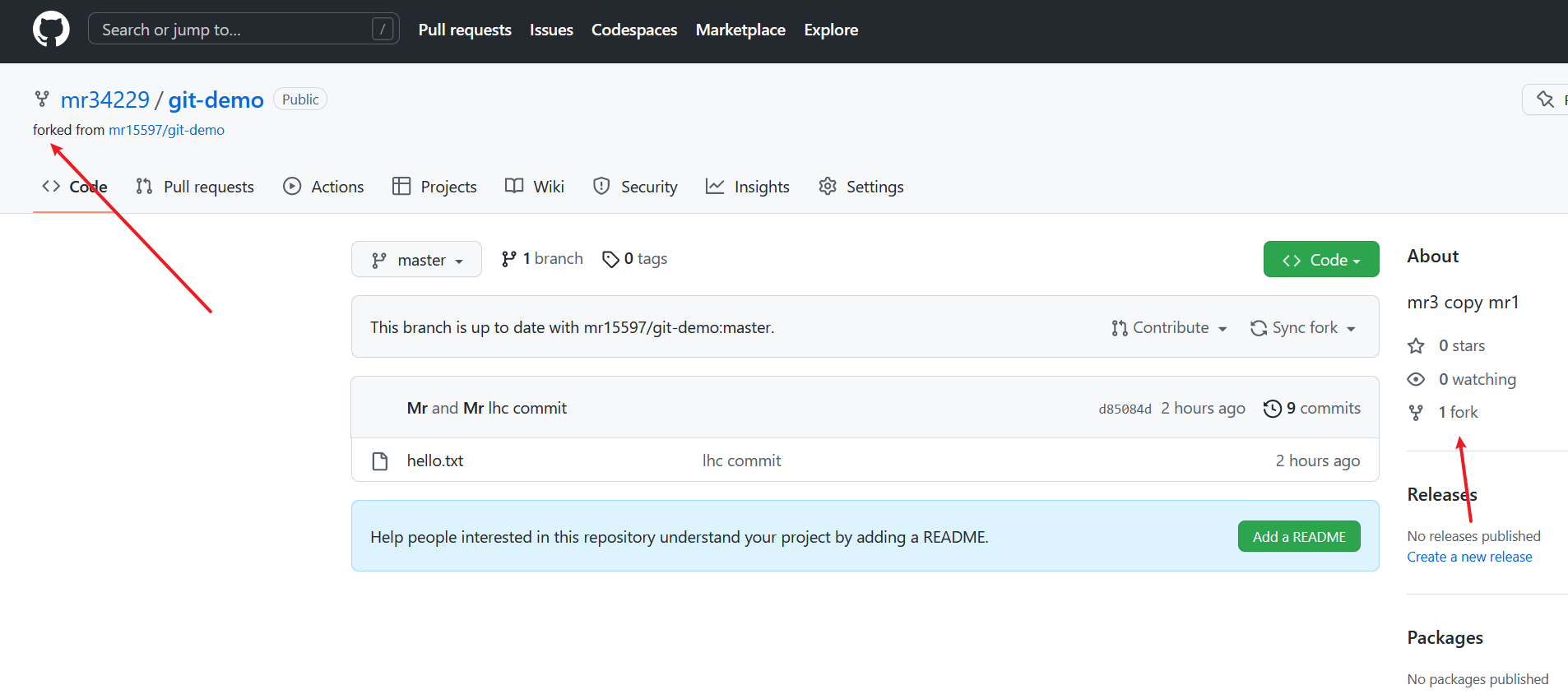The height and width of the screenshot is (694, 1568).
Task: Expand the Sync fork dropdown
Action: [1303, 327]
